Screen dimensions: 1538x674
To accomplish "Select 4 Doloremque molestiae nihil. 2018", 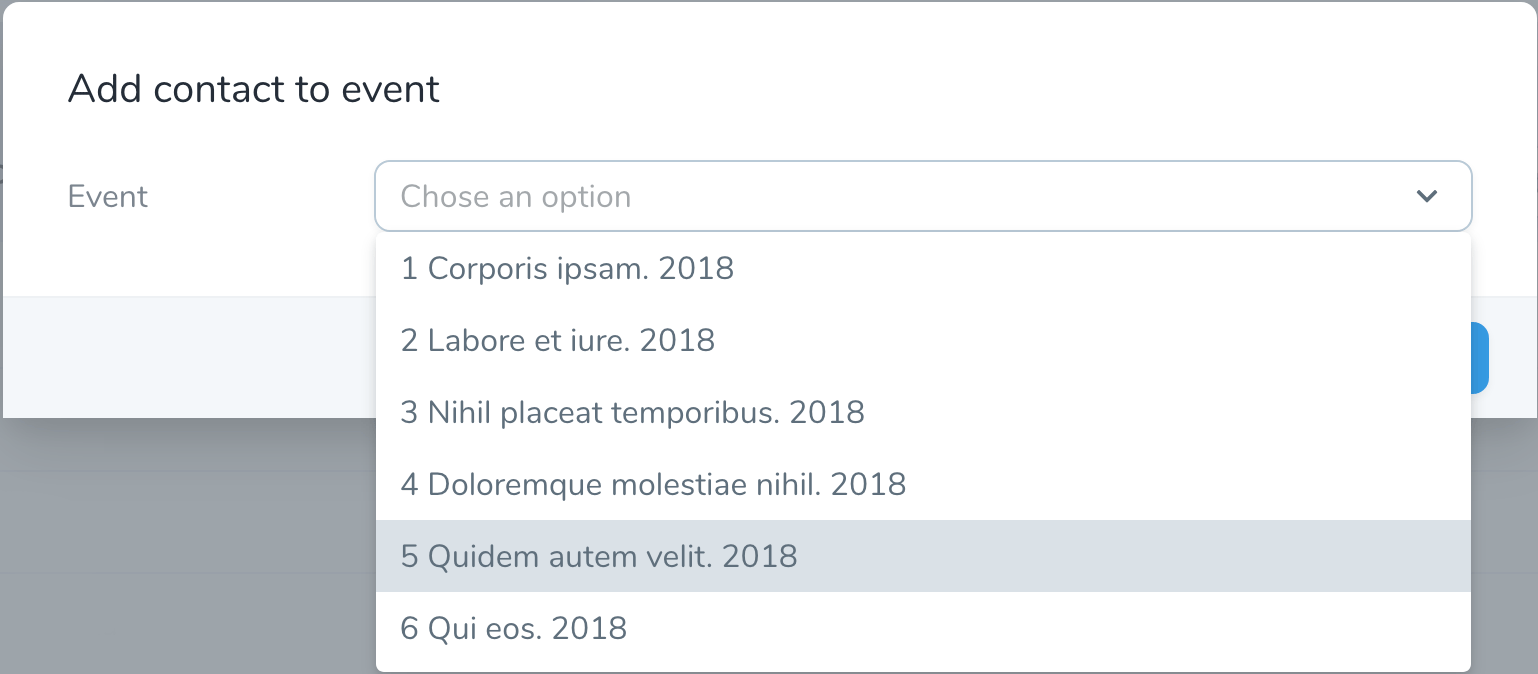I will tap(923, 484).
